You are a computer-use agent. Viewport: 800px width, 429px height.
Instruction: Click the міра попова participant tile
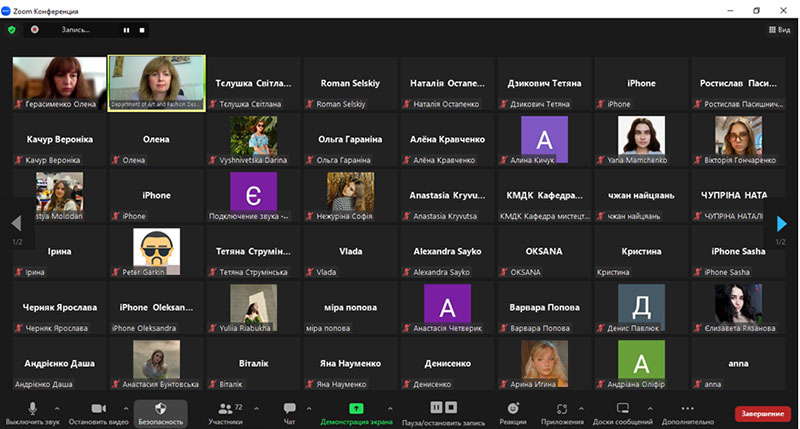[351, 308]
